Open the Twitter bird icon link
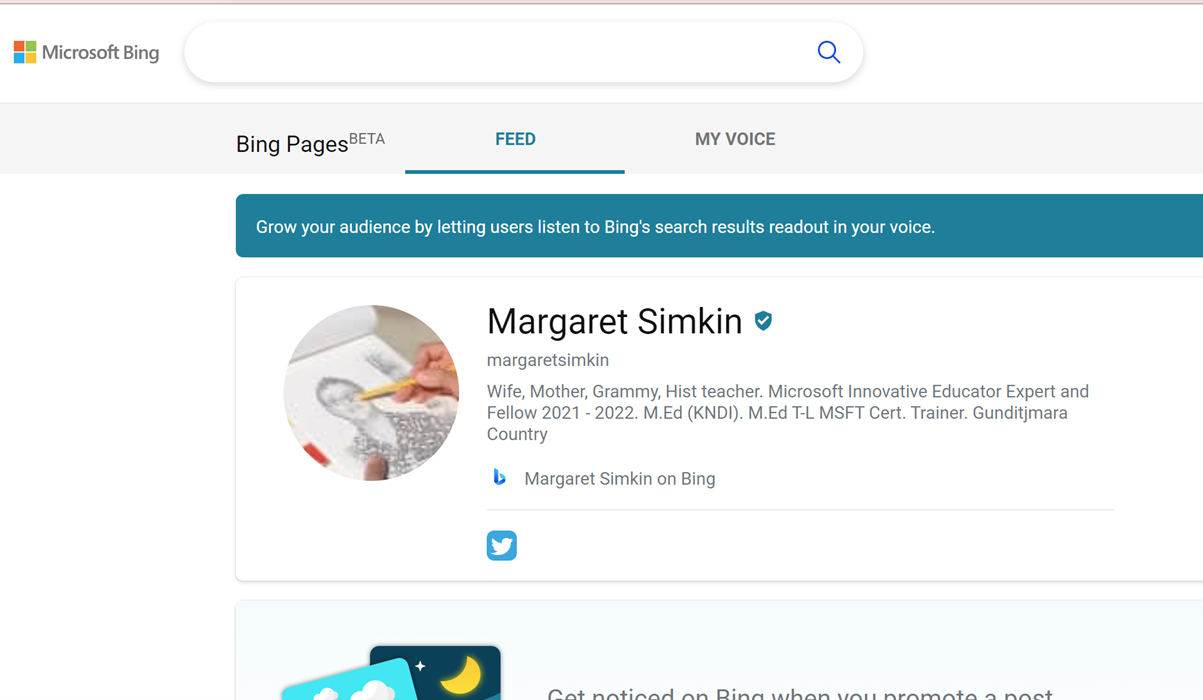Image resolution: width=1203 pixels, height=700 pixels. point(502,546)
